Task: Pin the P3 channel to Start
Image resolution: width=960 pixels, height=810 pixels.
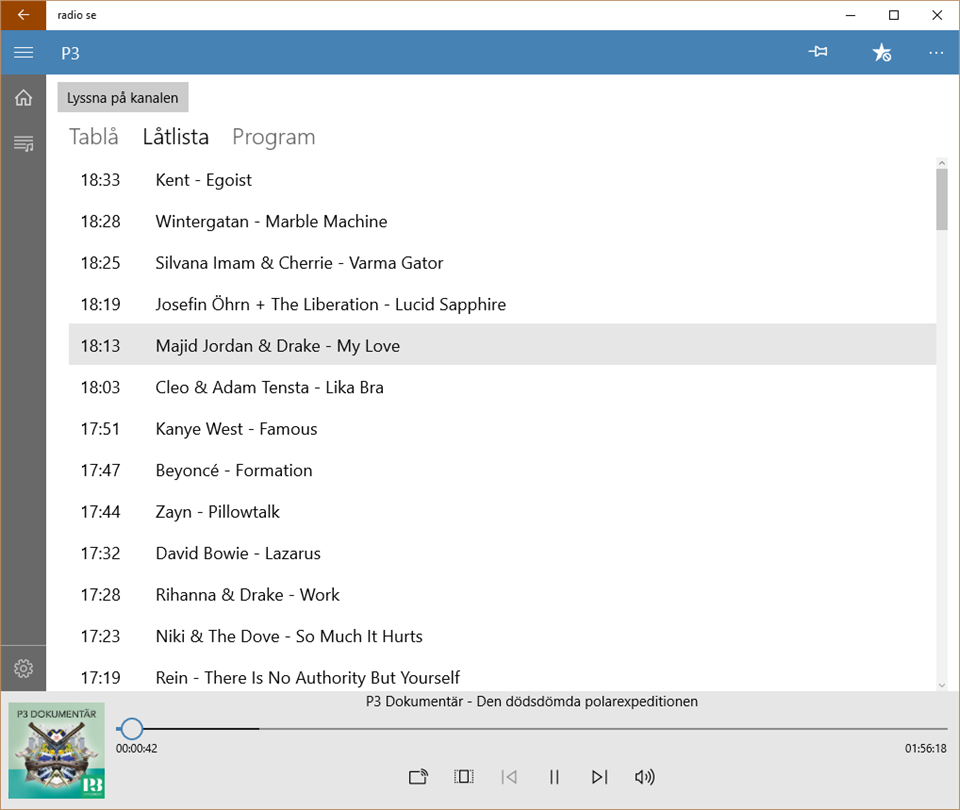Action: pos(818,52)
